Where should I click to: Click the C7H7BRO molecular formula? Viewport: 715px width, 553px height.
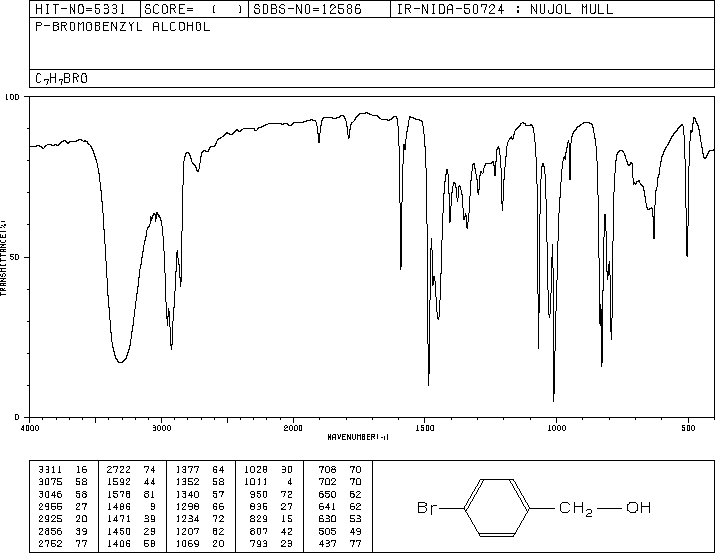(x=61, y=79)
